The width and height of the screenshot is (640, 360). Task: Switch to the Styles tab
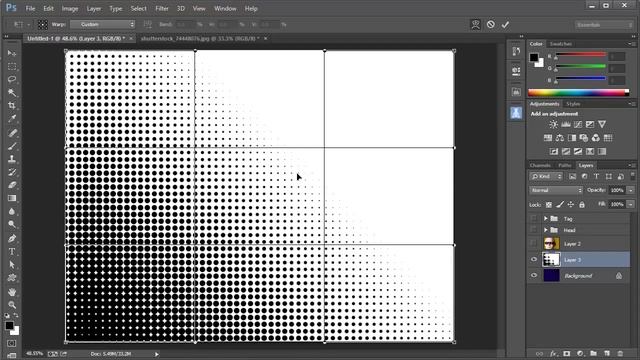573,104
